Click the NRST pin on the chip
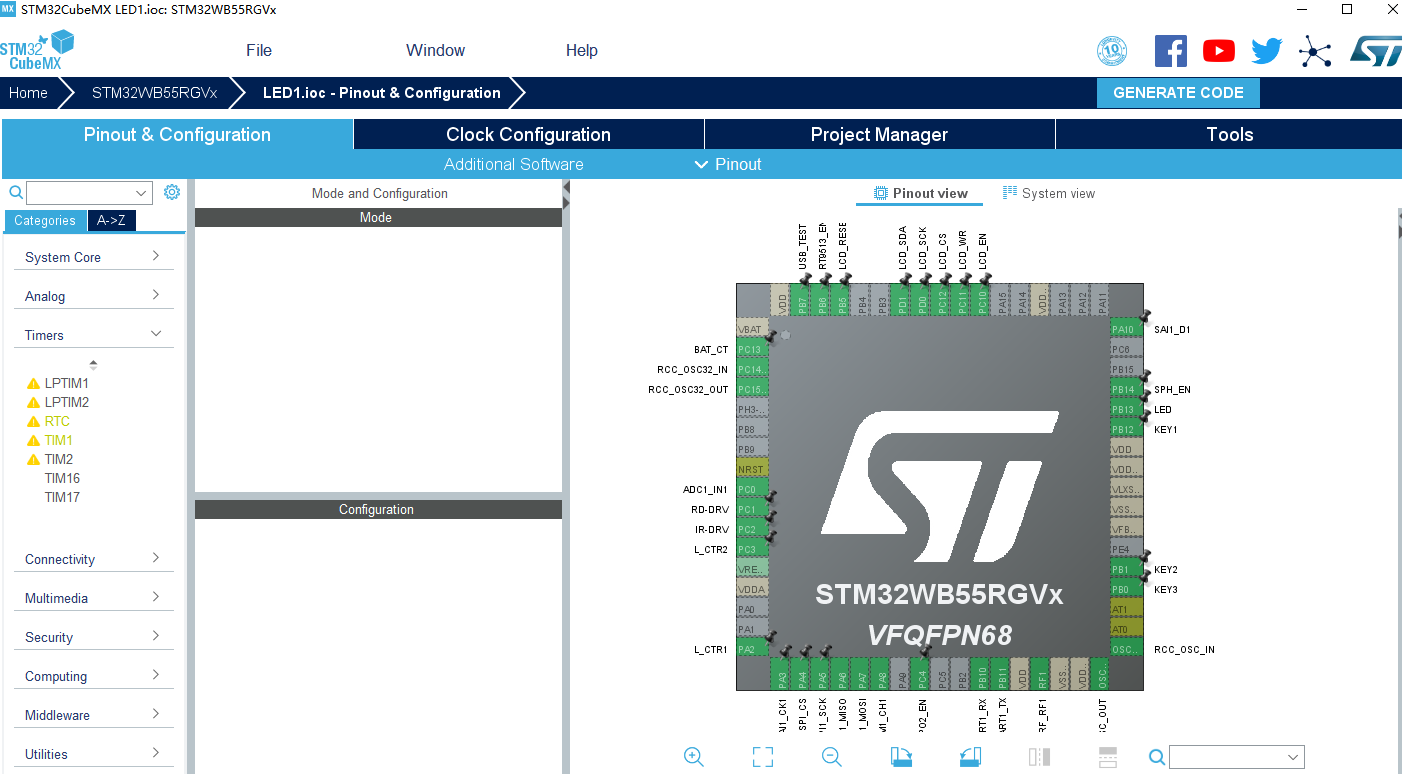Viewport: 1402px width, 774px height. [x=750, y=468]
